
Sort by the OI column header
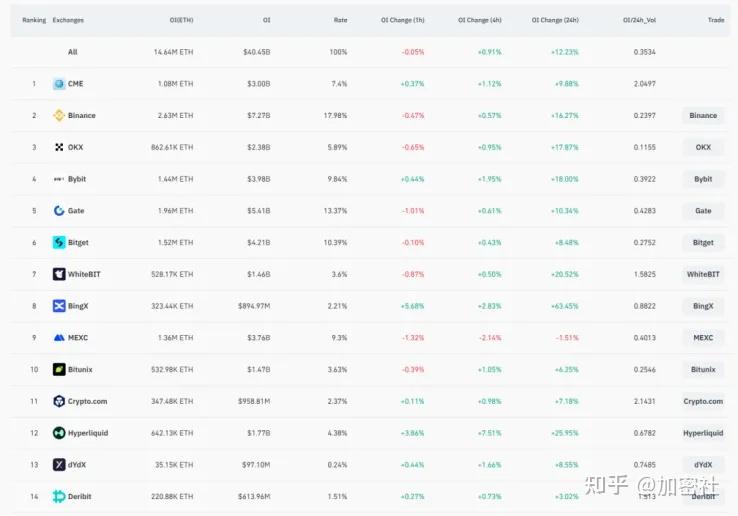266,20
